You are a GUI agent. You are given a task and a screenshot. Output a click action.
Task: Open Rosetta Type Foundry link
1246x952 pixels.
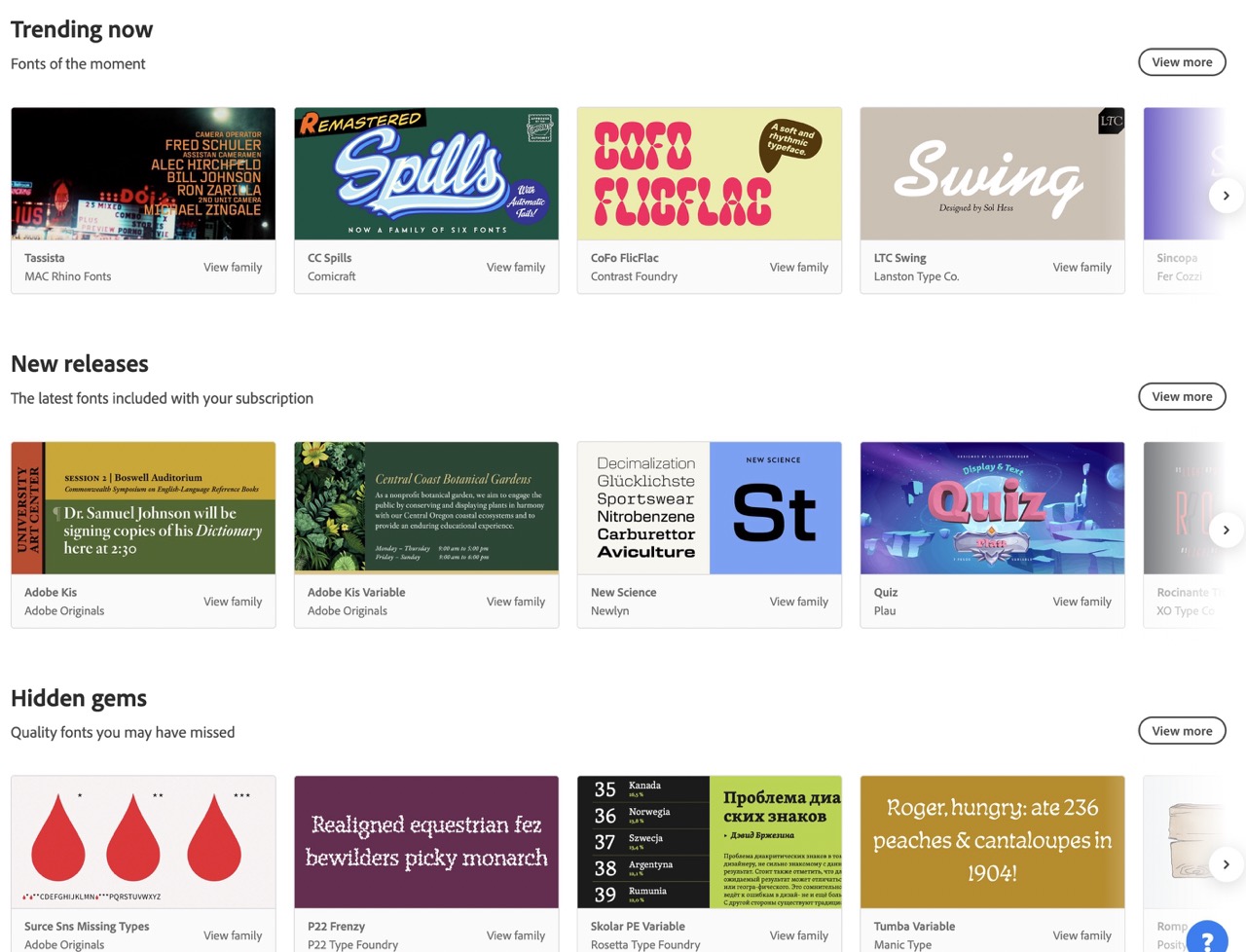645,945
